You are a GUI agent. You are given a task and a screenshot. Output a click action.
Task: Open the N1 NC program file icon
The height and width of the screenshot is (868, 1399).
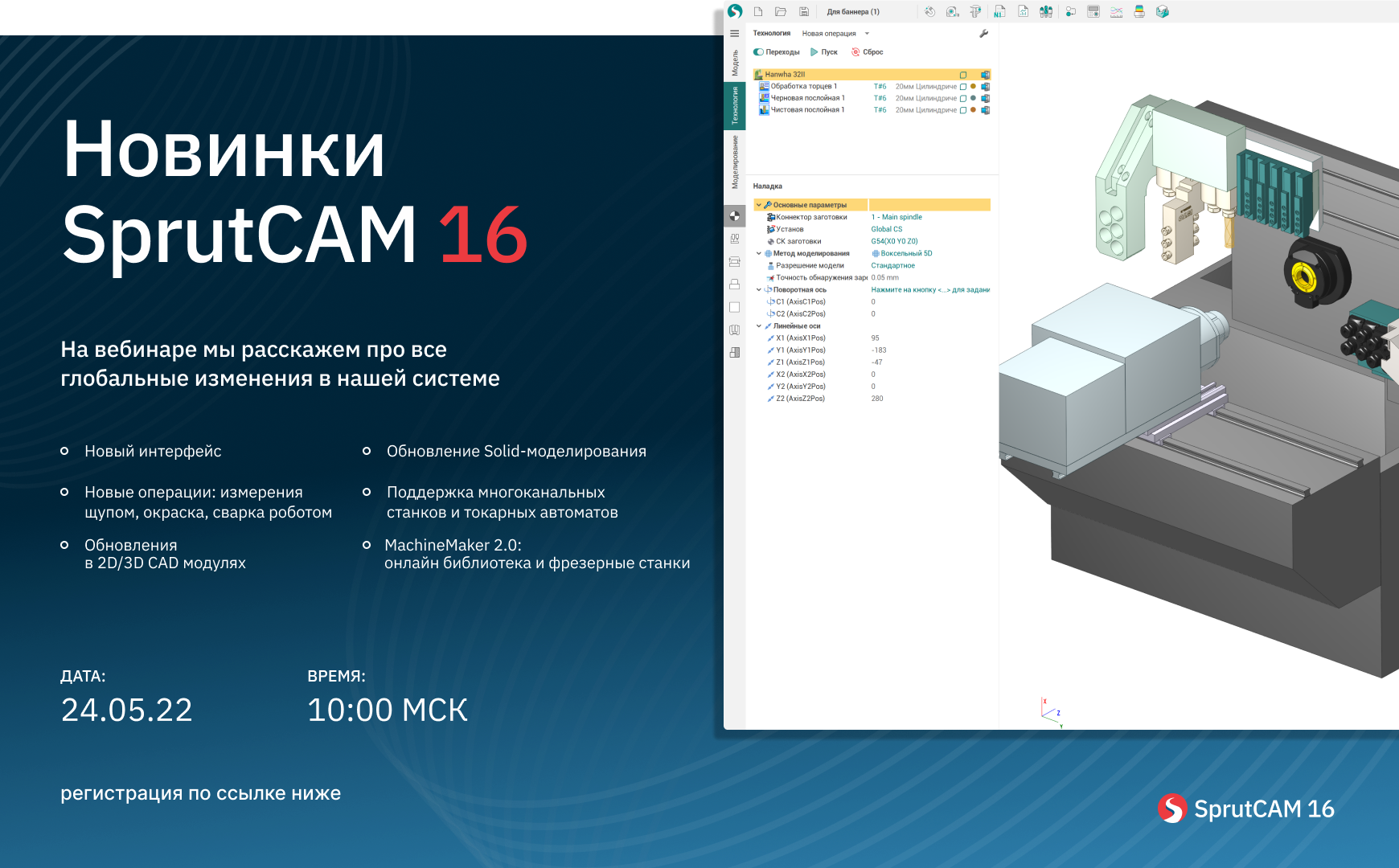(x=999, y=11)
